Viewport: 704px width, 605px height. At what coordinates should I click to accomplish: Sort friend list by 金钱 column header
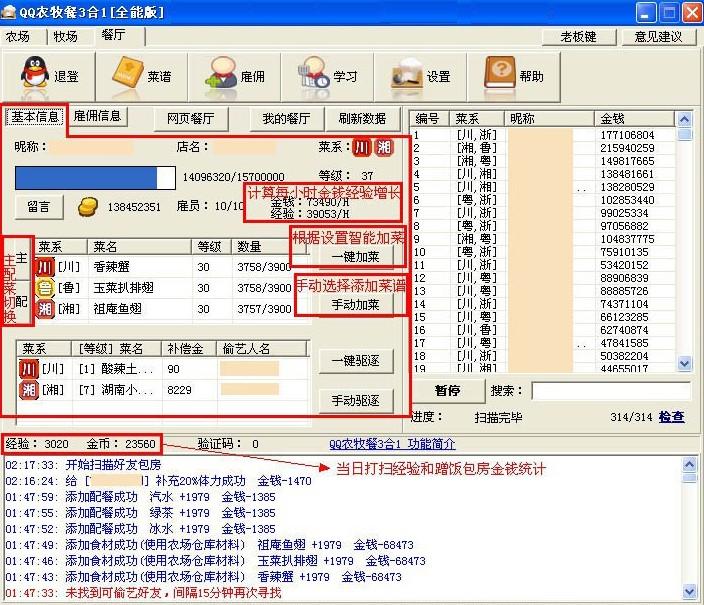634,119
